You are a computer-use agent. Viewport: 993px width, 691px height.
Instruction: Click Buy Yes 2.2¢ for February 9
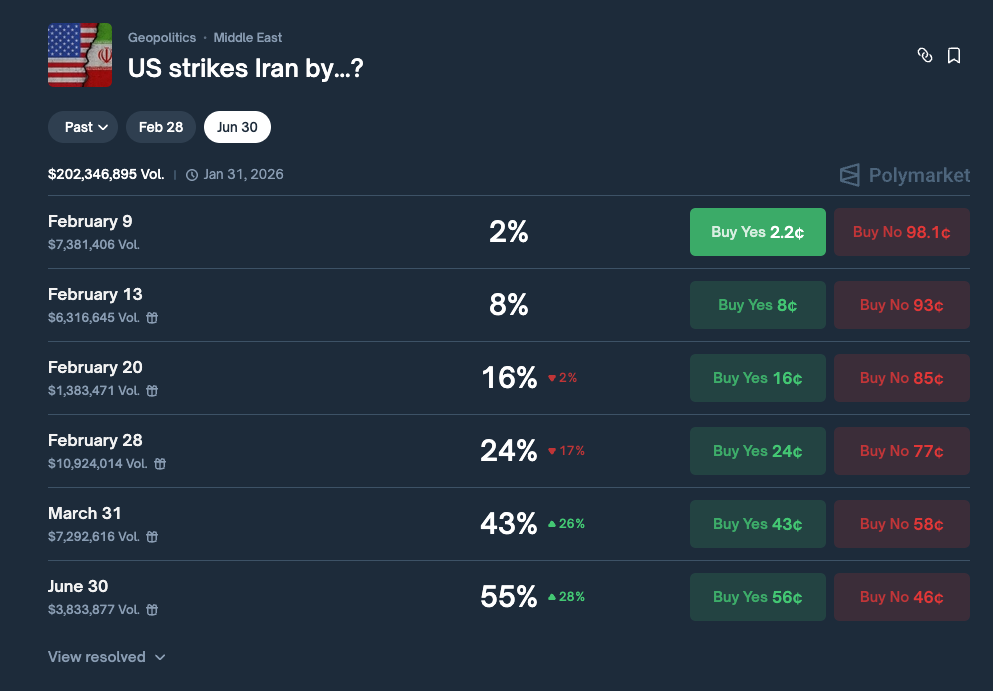(x=758, y=232)
